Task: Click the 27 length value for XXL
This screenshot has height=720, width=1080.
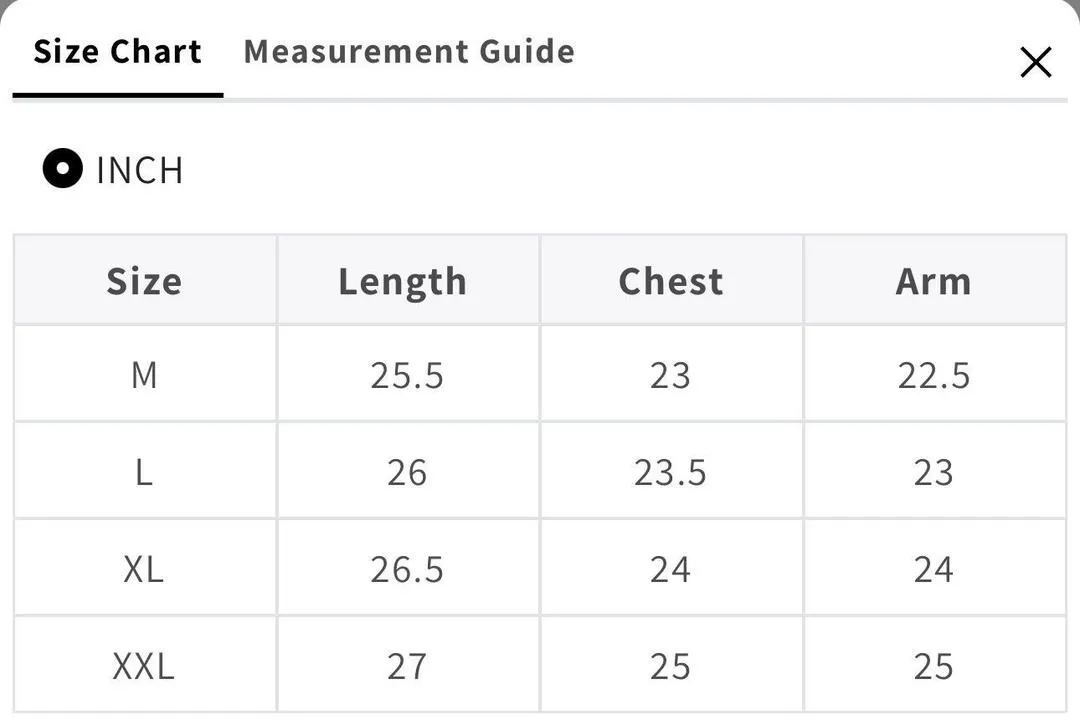Action: (x=407, y=666)
